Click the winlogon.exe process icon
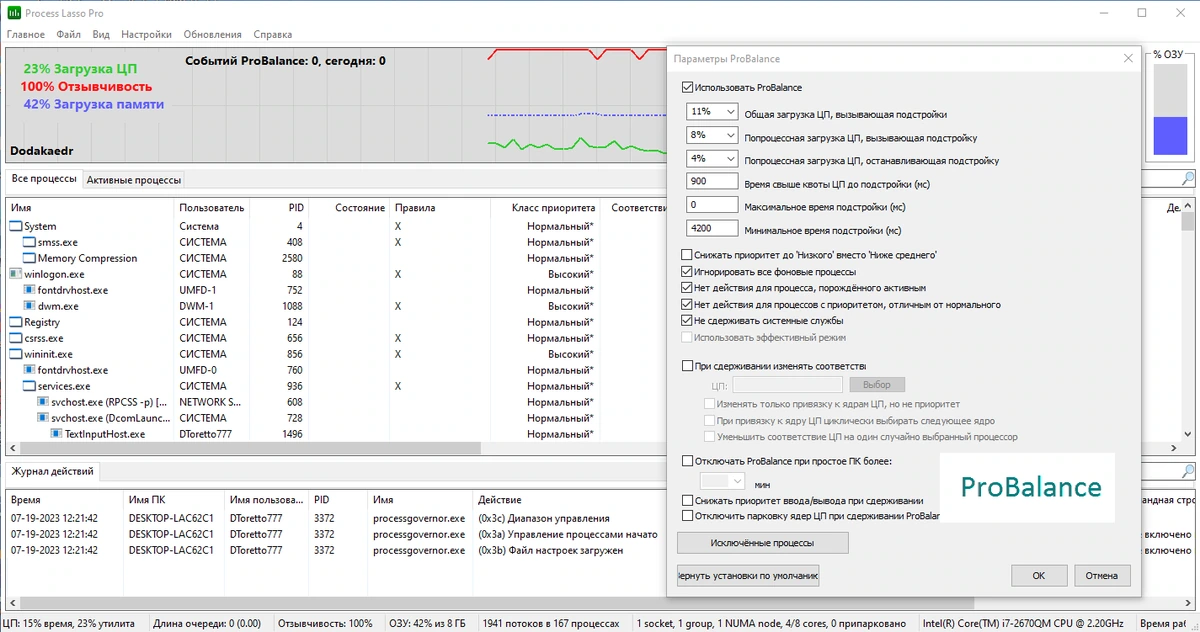This screenshot has height=632, width=1200. click(x=15, y=274)
